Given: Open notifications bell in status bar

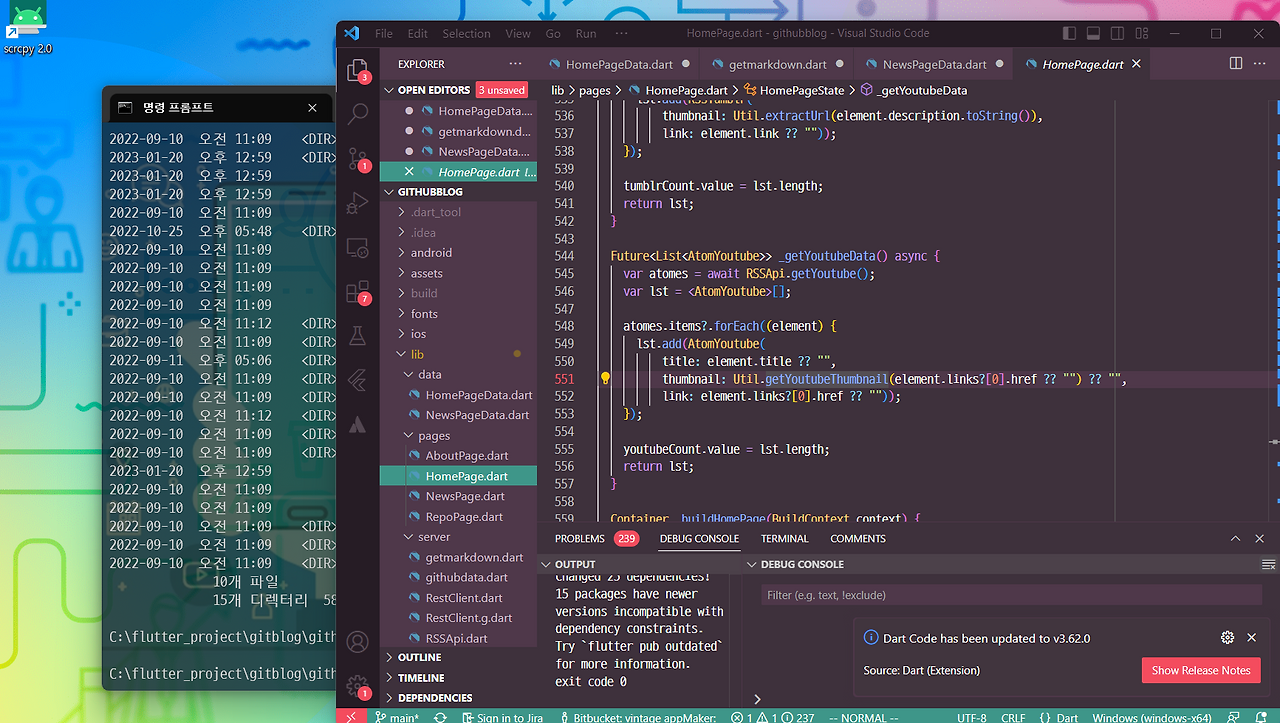Looking at the screenshot, I should 1263,717.
